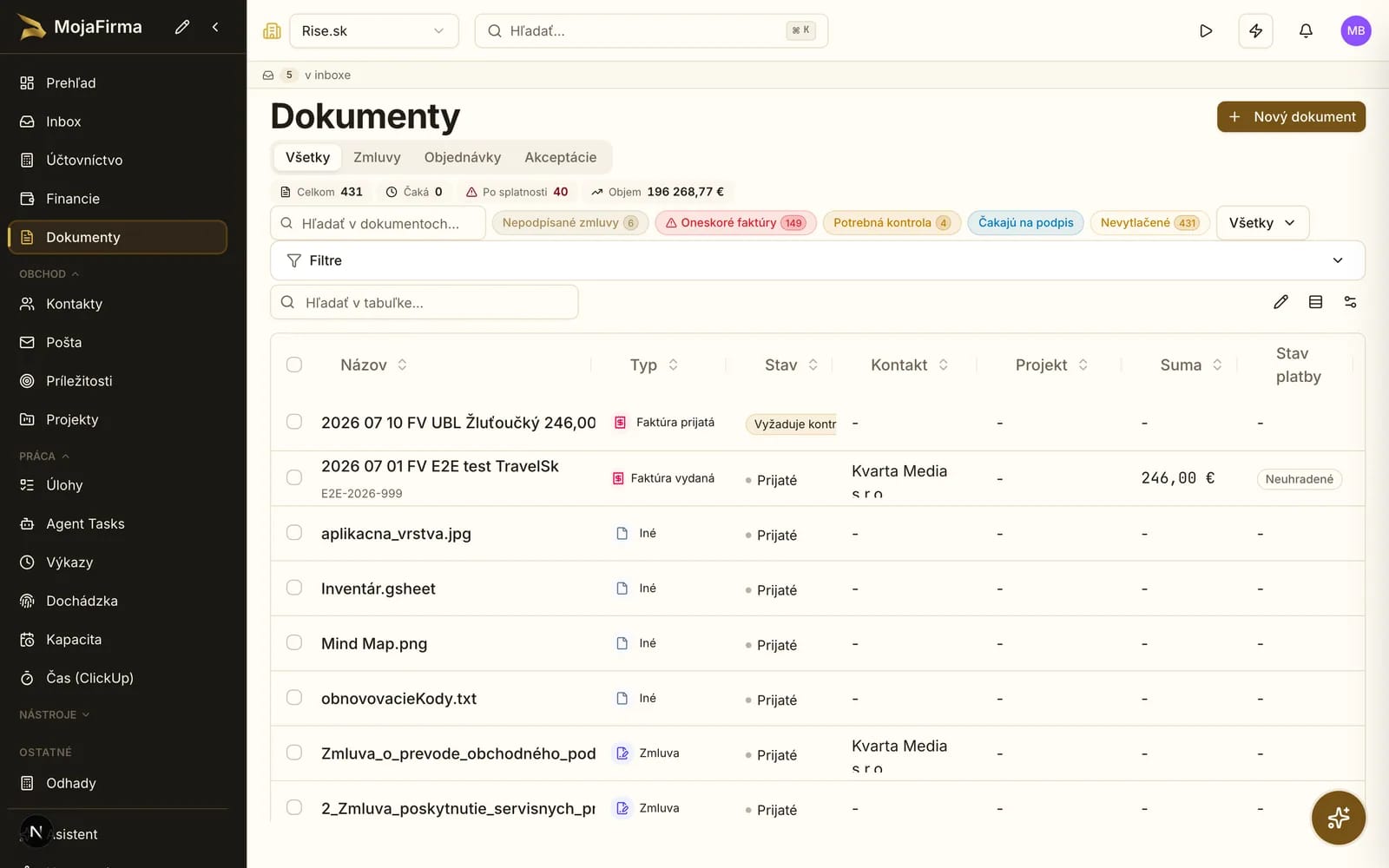Tick the checkbox next to Mind Map.png
Screen dimensions: 1389x868
pos(294,642)
